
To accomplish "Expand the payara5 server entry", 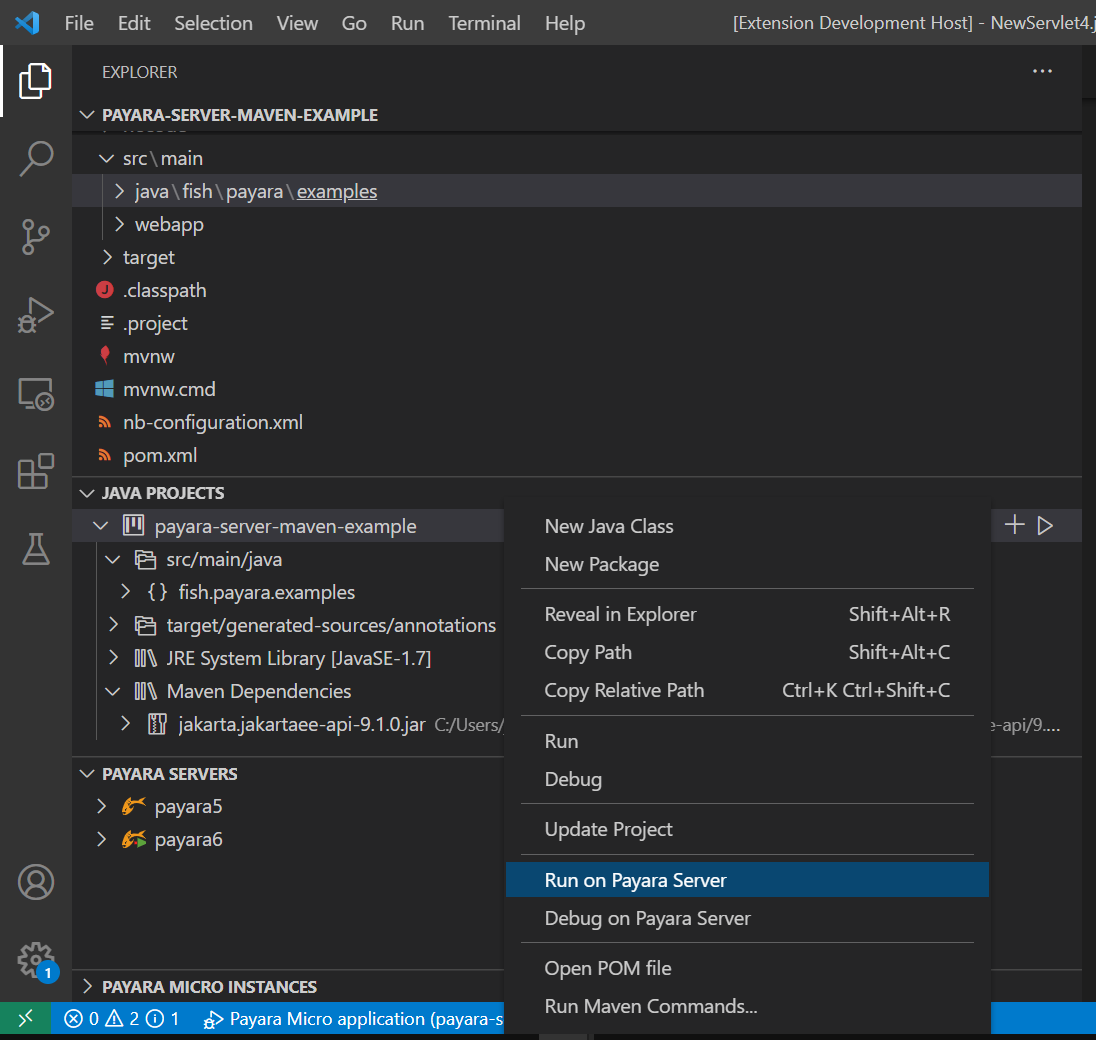I will (x=99, y=806).
